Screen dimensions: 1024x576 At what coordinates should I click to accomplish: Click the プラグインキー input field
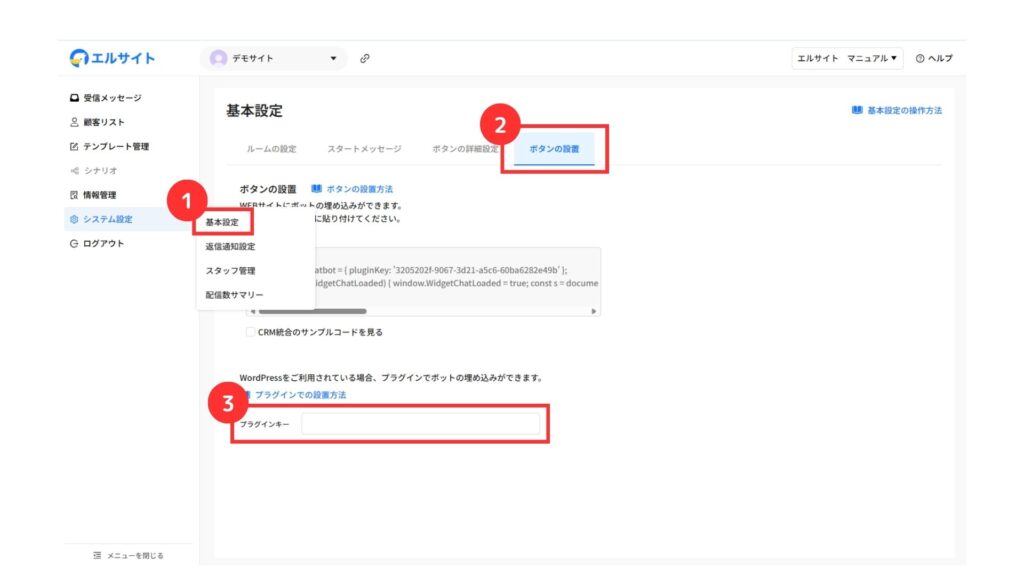420,425
